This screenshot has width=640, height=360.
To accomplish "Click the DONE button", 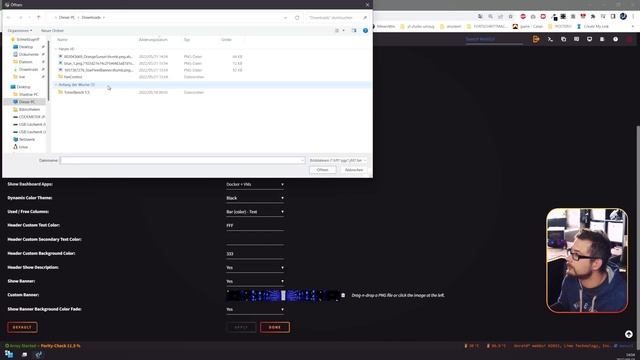I will coord(275,327).
